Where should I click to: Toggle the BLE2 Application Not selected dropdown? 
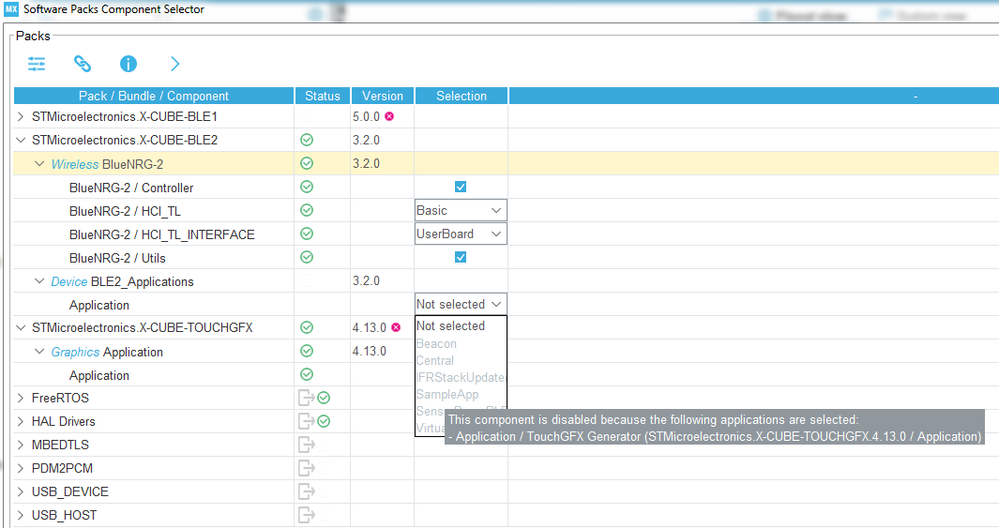(x=461, y=304)
